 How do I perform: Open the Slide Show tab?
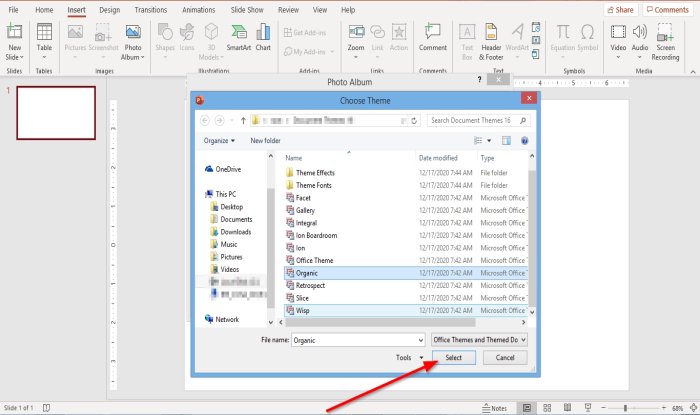247,9
